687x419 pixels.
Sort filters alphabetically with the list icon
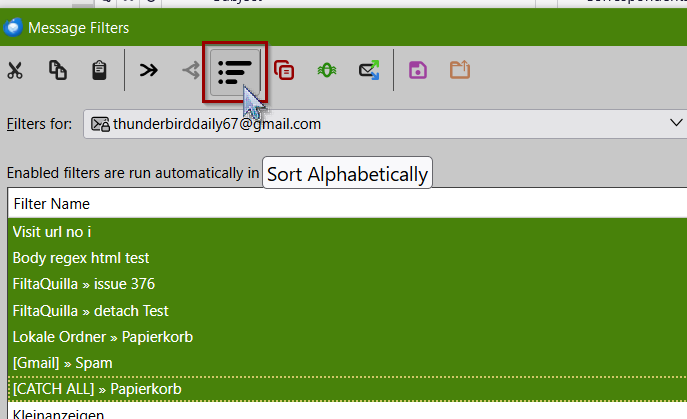pos(235,72)
